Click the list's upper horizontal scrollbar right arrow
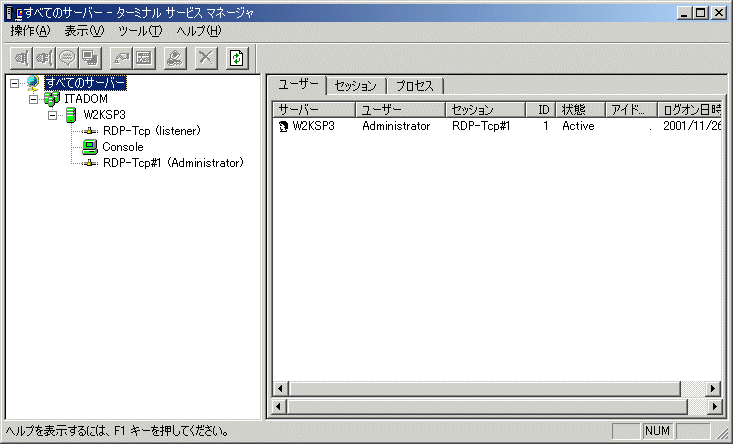This screenshot has height=444, width=733. tap(712, 388)
